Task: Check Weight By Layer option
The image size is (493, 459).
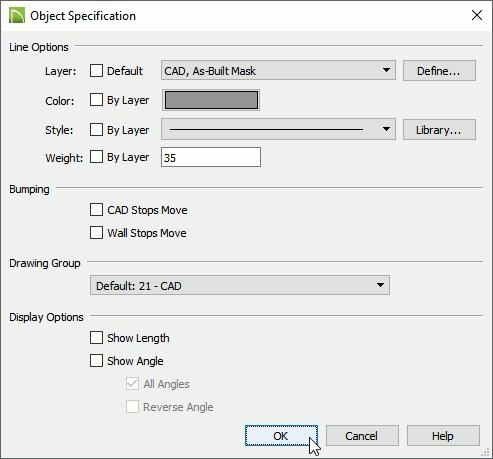Action: coord(96,157)
